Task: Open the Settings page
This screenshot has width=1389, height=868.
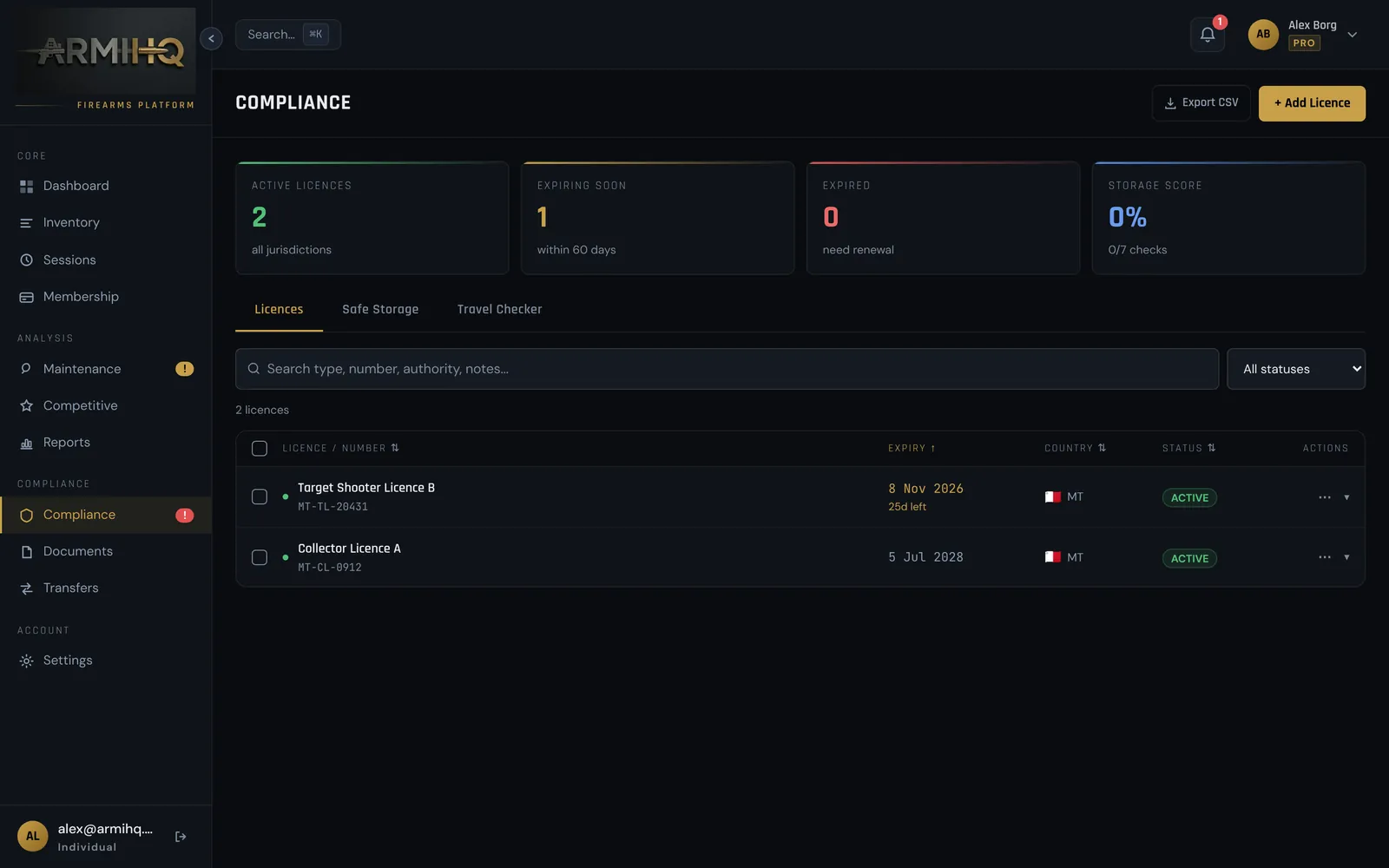Action: tap(105, 661)
